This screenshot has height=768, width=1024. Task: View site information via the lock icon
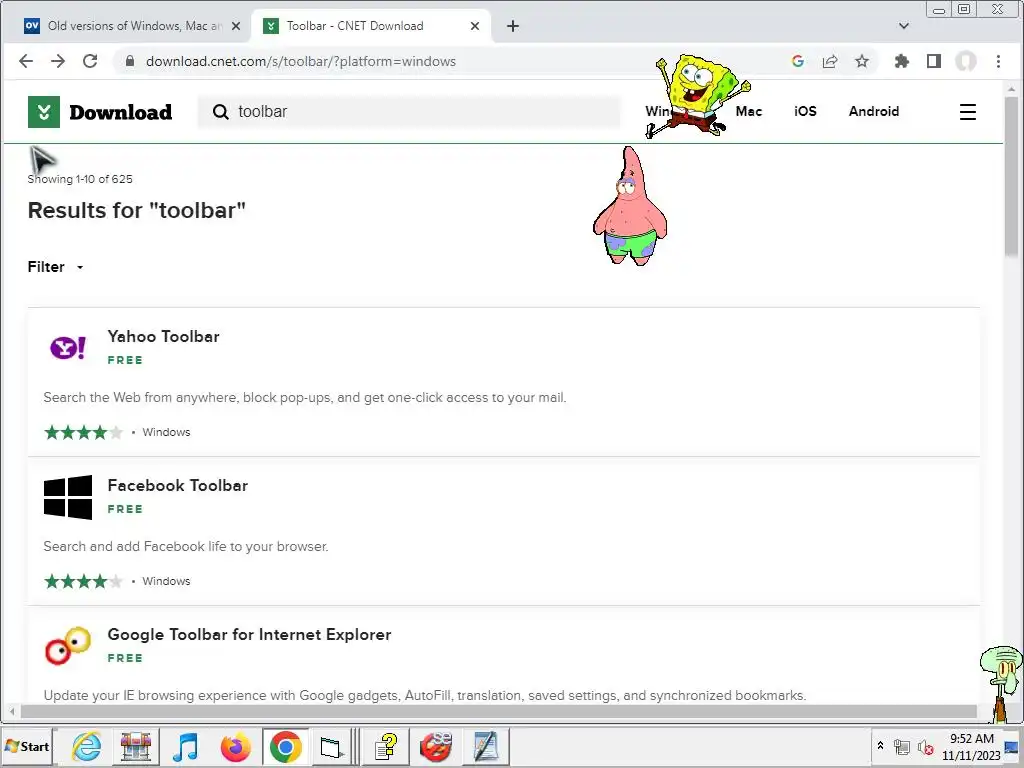click(x=130, y=61)
